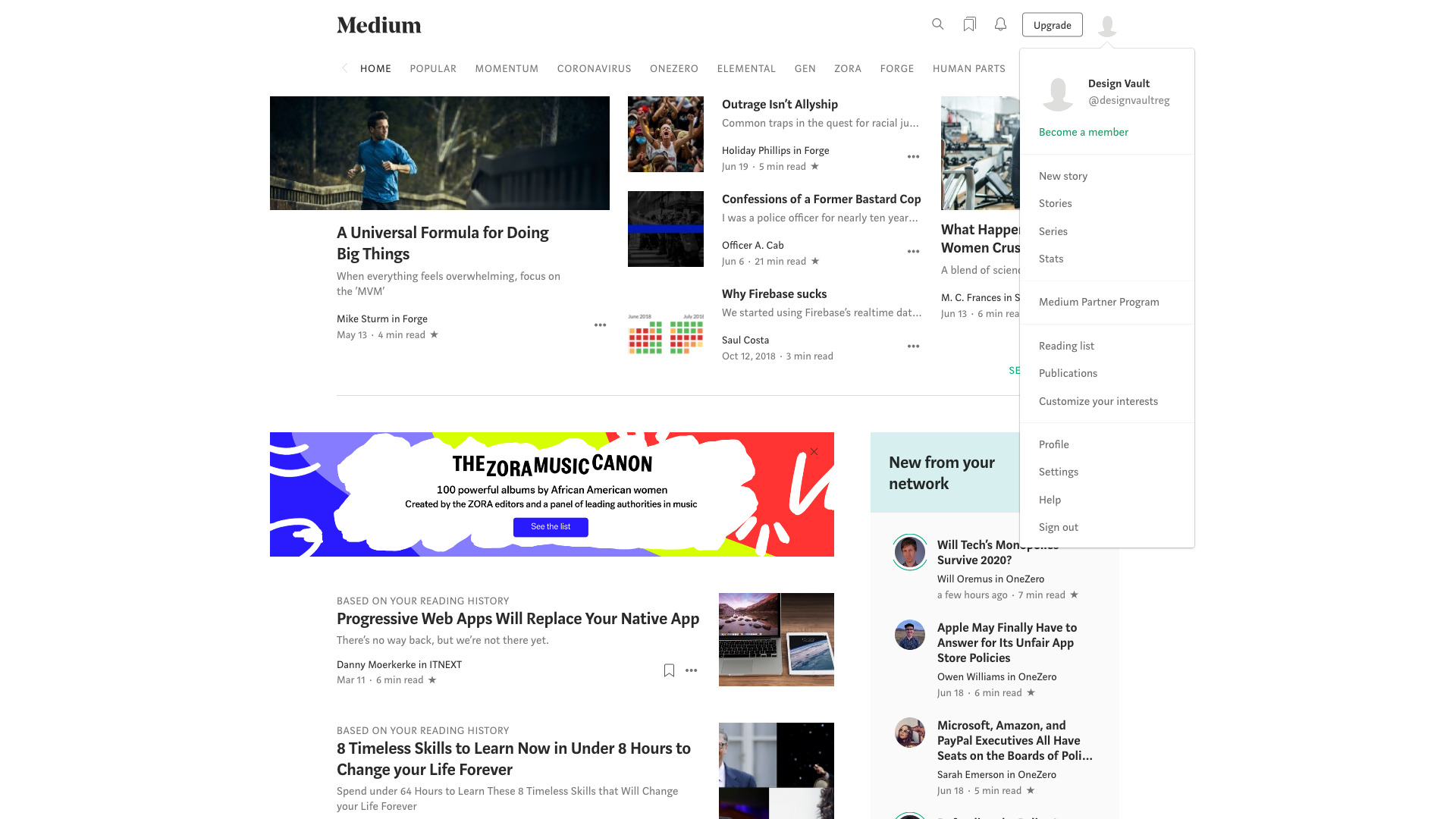Select Stats from the account menu

tap(1051, 259)
